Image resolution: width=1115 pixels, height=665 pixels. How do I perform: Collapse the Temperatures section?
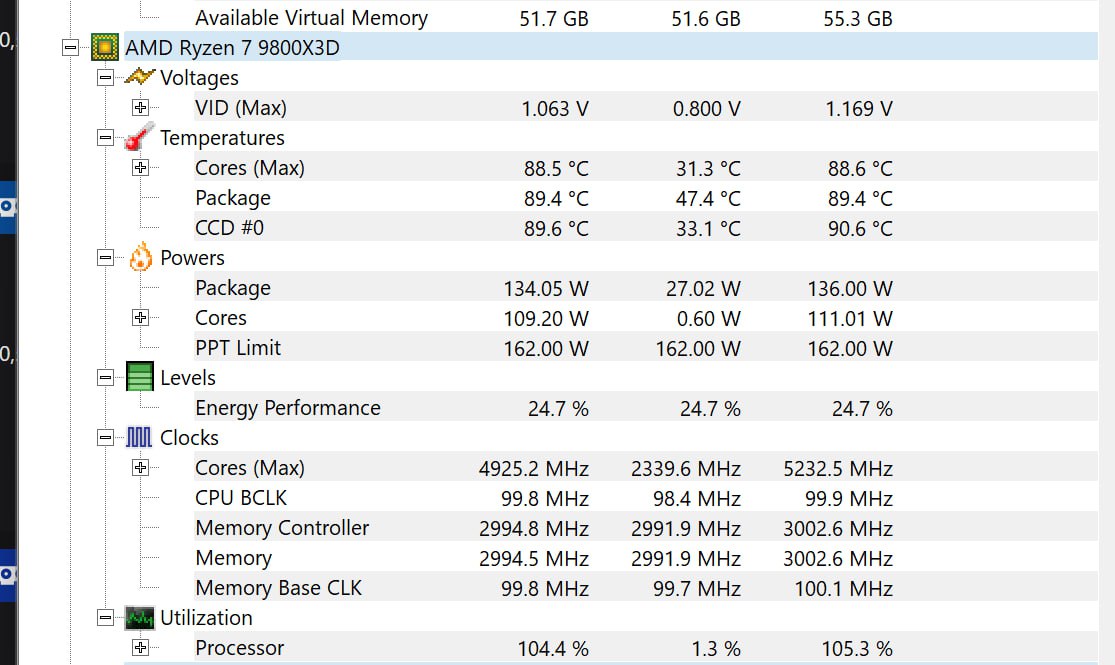click(x=105, y=137)
